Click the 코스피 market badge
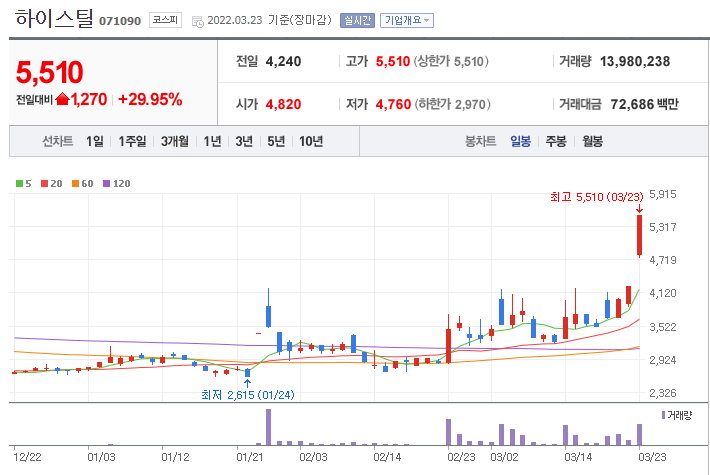Viewport: 710px width, 475px height. (165, 20)
